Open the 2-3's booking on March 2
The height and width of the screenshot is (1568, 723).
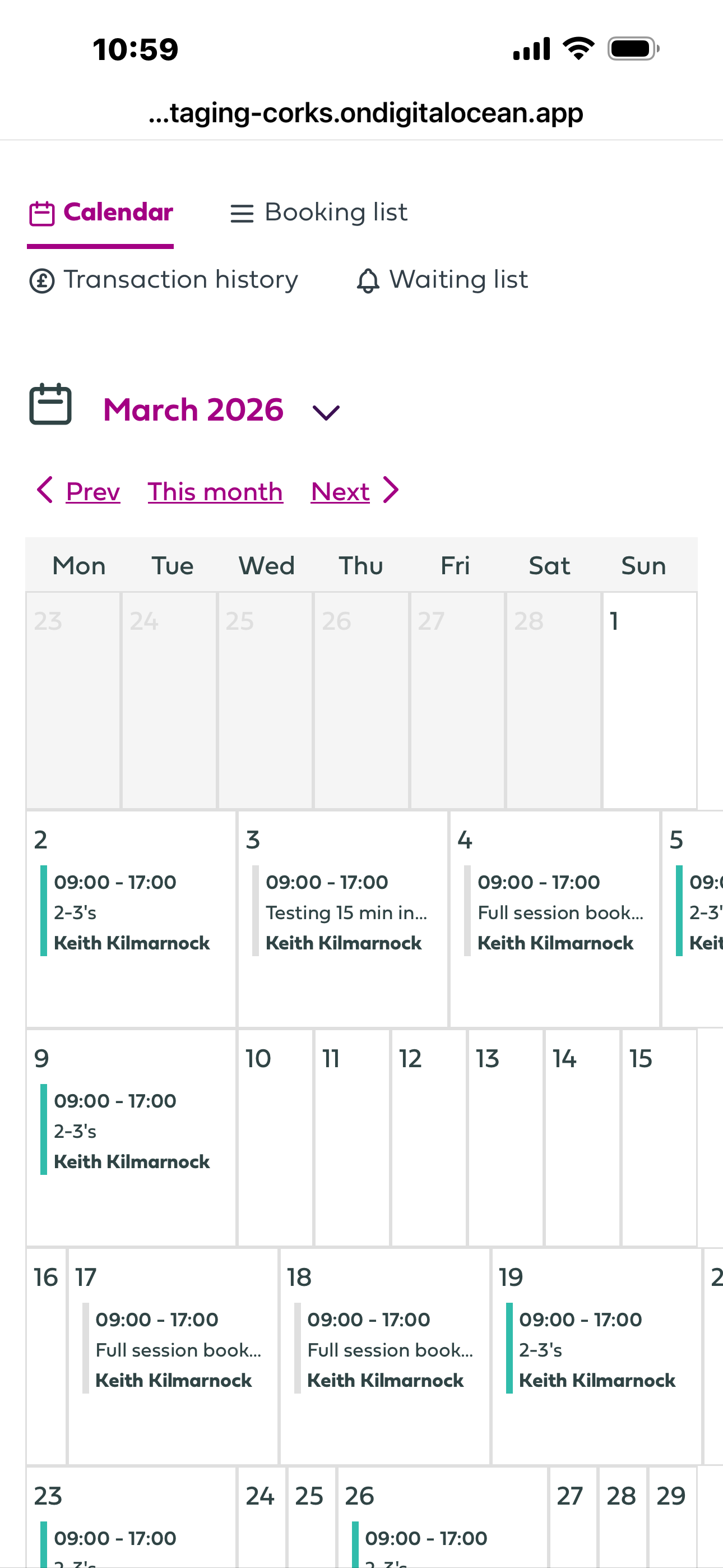(131, 912)
